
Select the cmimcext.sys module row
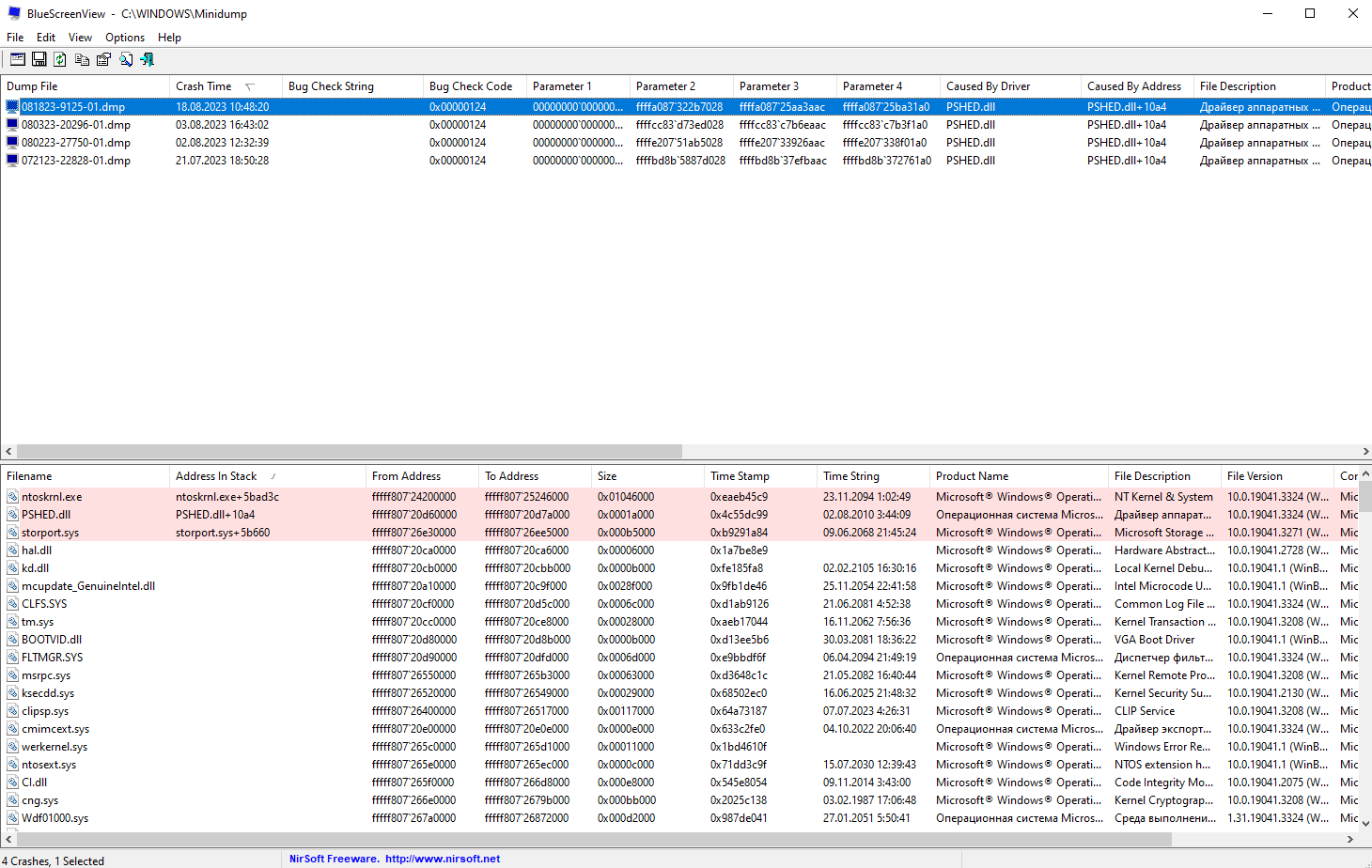[679, 729]
